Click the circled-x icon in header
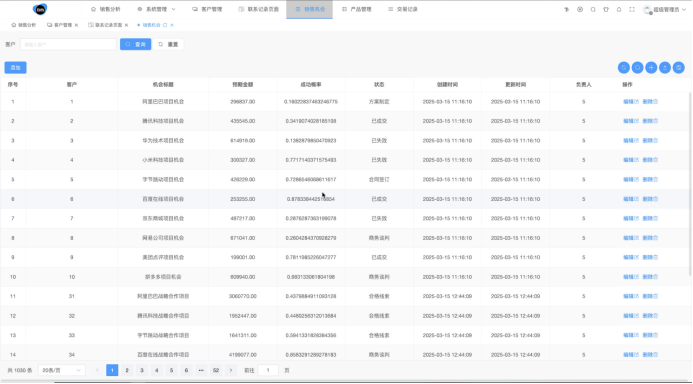The width and height of the screenshot is (693, 384). coord(580,9)
